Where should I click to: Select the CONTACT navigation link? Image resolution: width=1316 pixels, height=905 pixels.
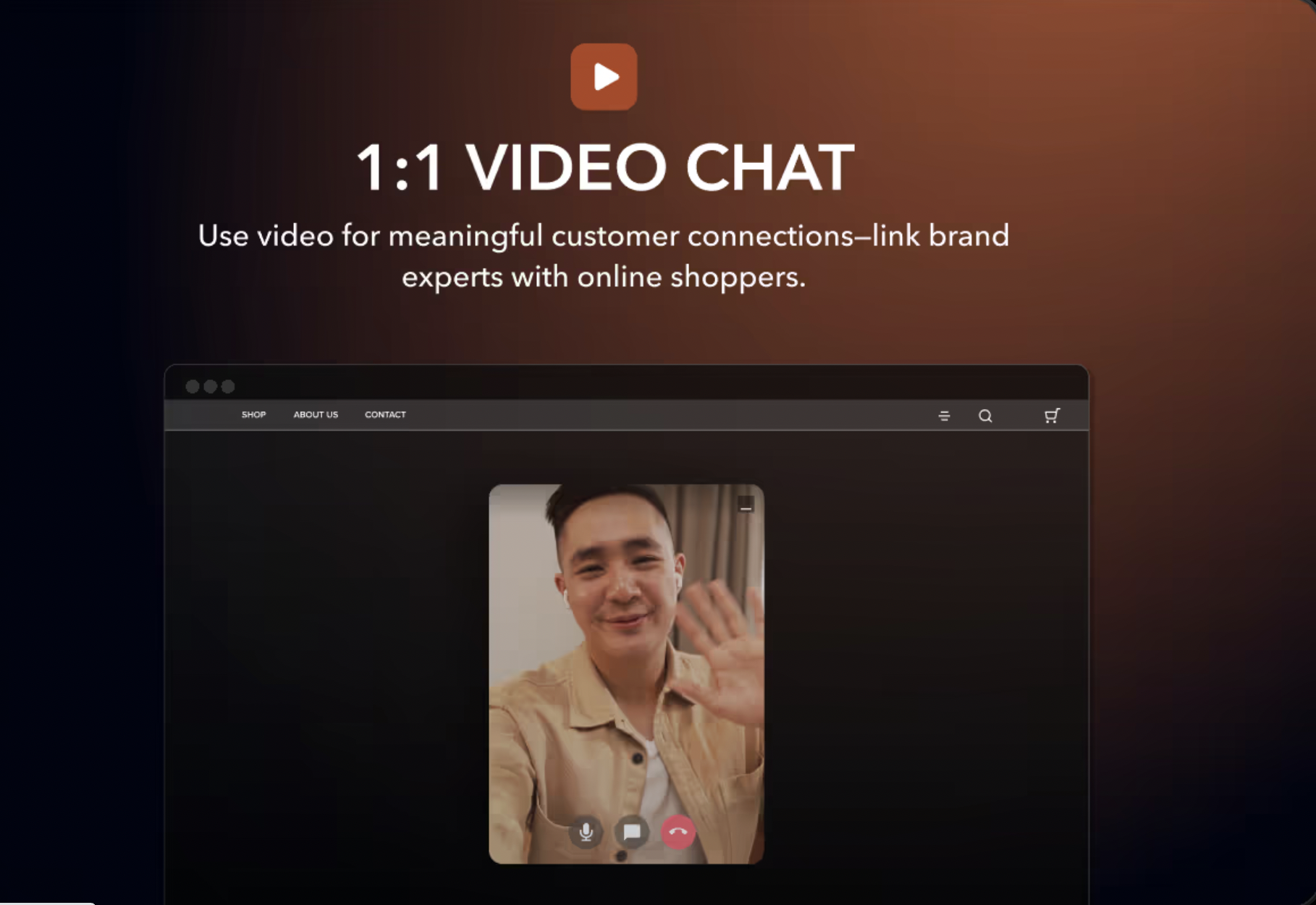click(385, 415)
